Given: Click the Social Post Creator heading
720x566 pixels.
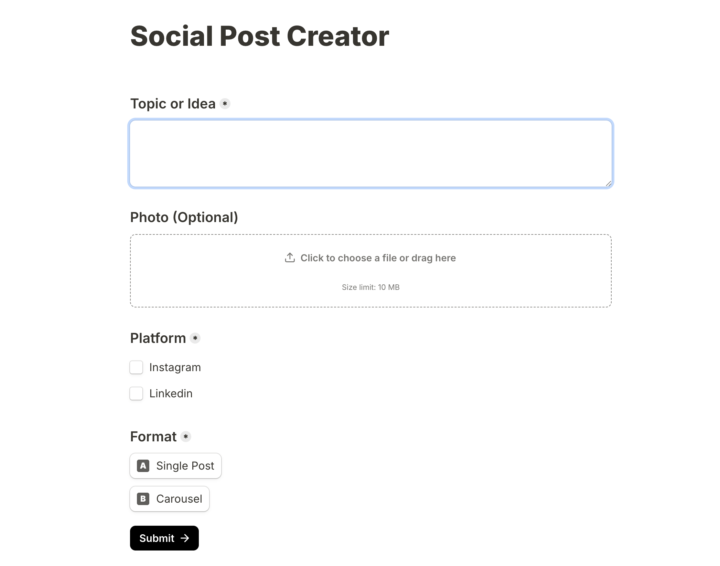Looking at the screenshot, I should tap(259, 36).
